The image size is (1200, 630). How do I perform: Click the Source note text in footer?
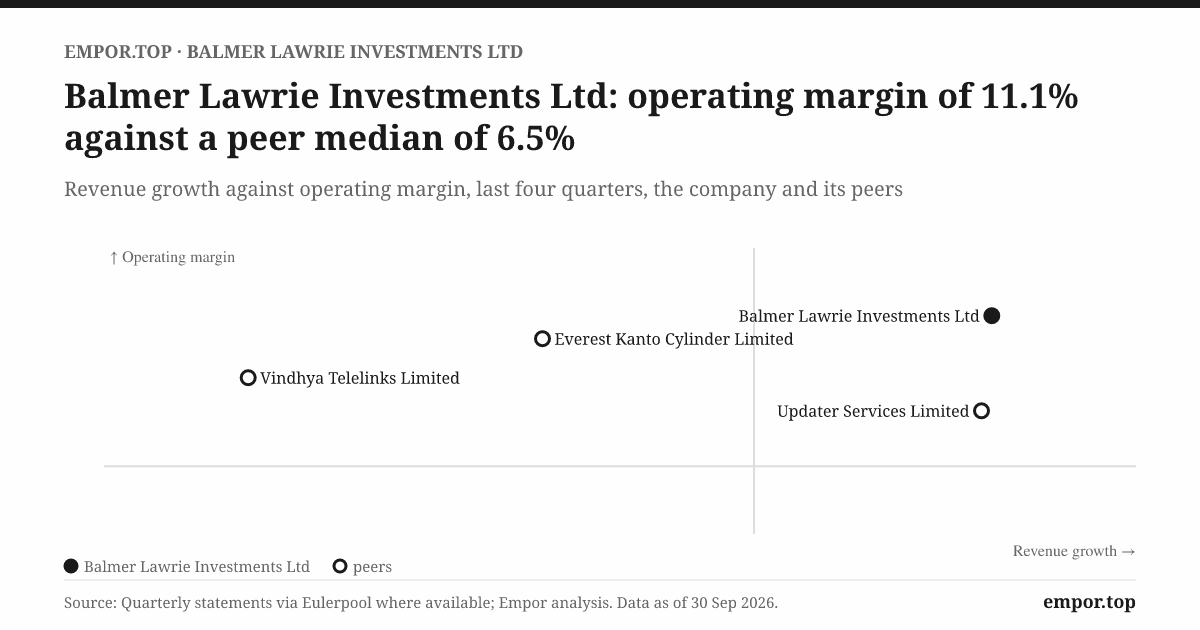click(421, 603)
